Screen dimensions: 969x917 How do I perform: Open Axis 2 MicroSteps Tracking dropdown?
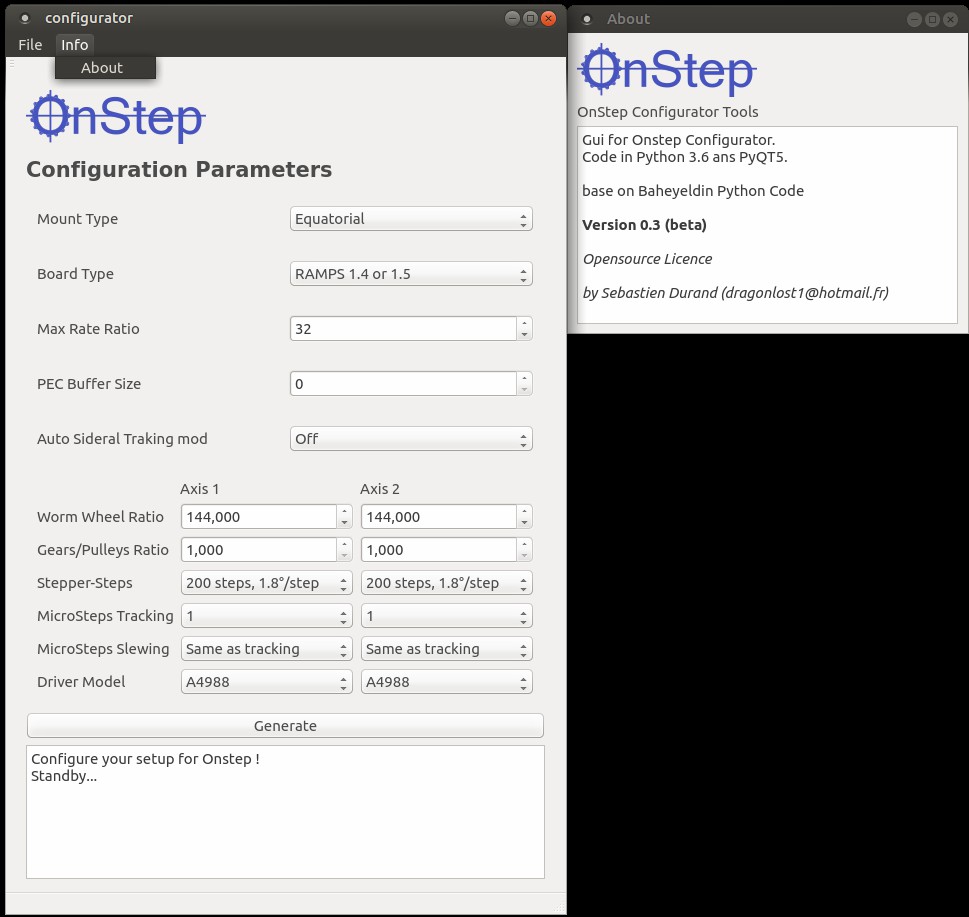pos(446,616)
